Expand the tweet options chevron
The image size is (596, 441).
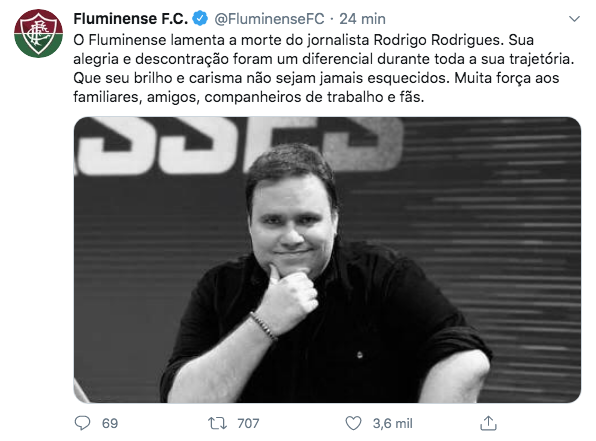click(x=574, y=19)
